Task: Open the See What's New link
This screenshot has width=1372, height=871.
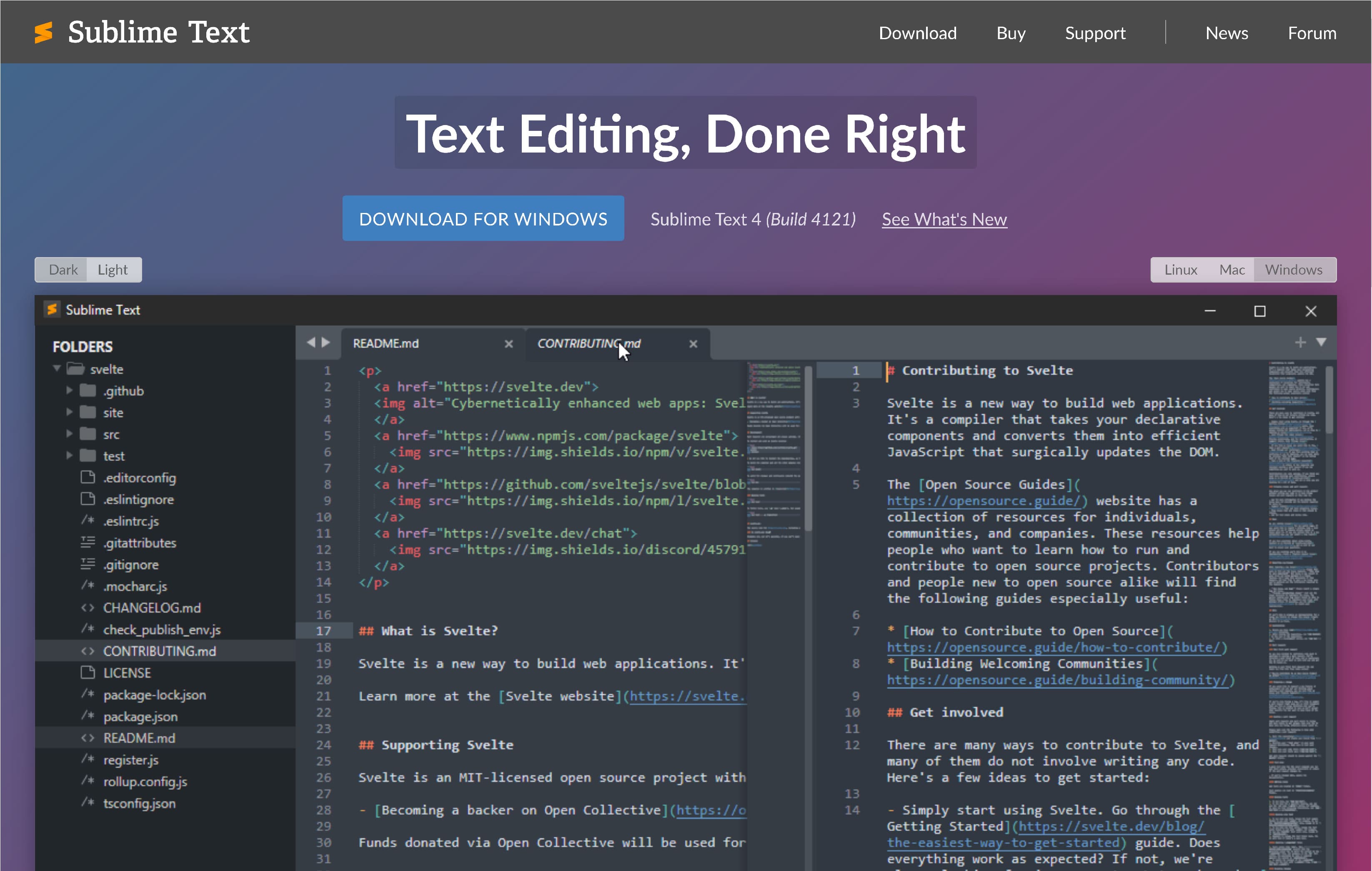Action: pyautogui.click(x=944, y=219)
